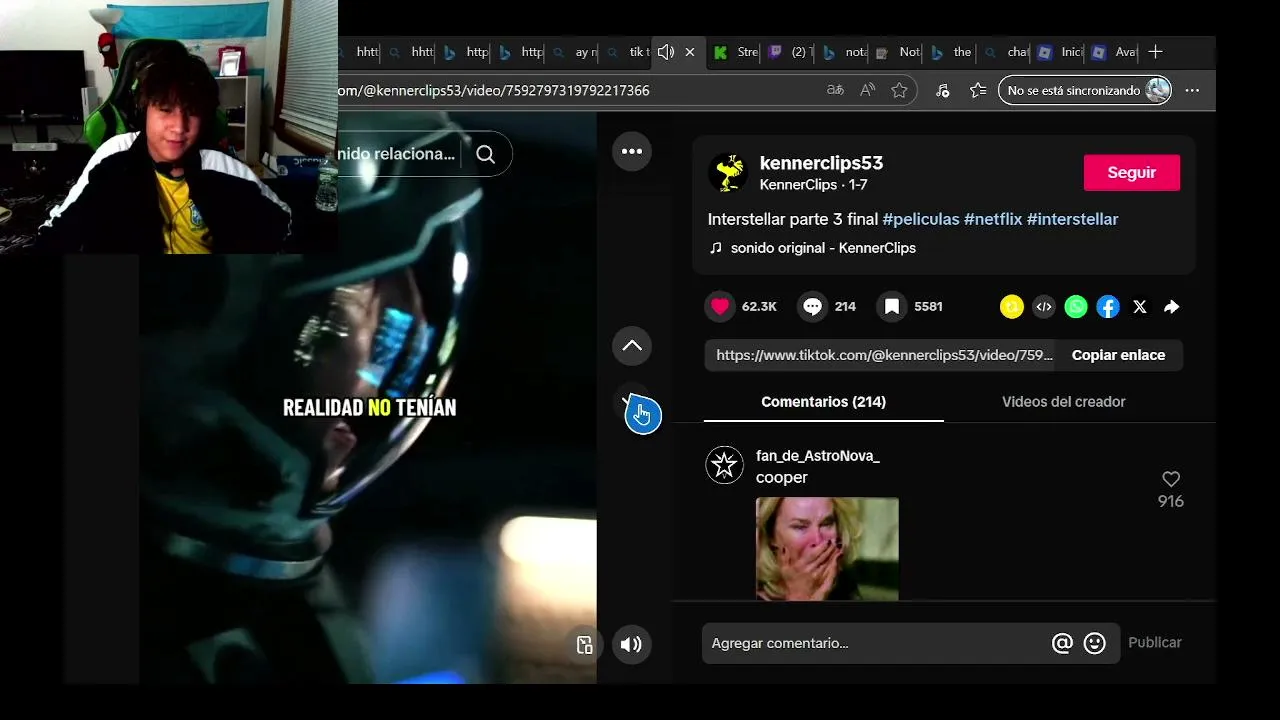1280x720 pixels.
Task: Open the music note browser toolbar icon
Action: [943, 90]
